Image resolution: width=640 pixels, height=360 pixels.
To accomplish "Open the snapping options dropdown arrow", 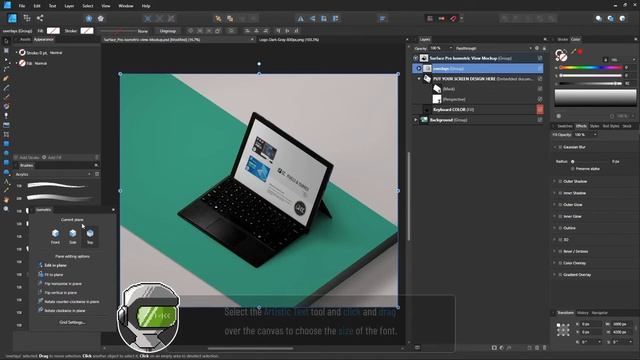I will pos(462,18).
